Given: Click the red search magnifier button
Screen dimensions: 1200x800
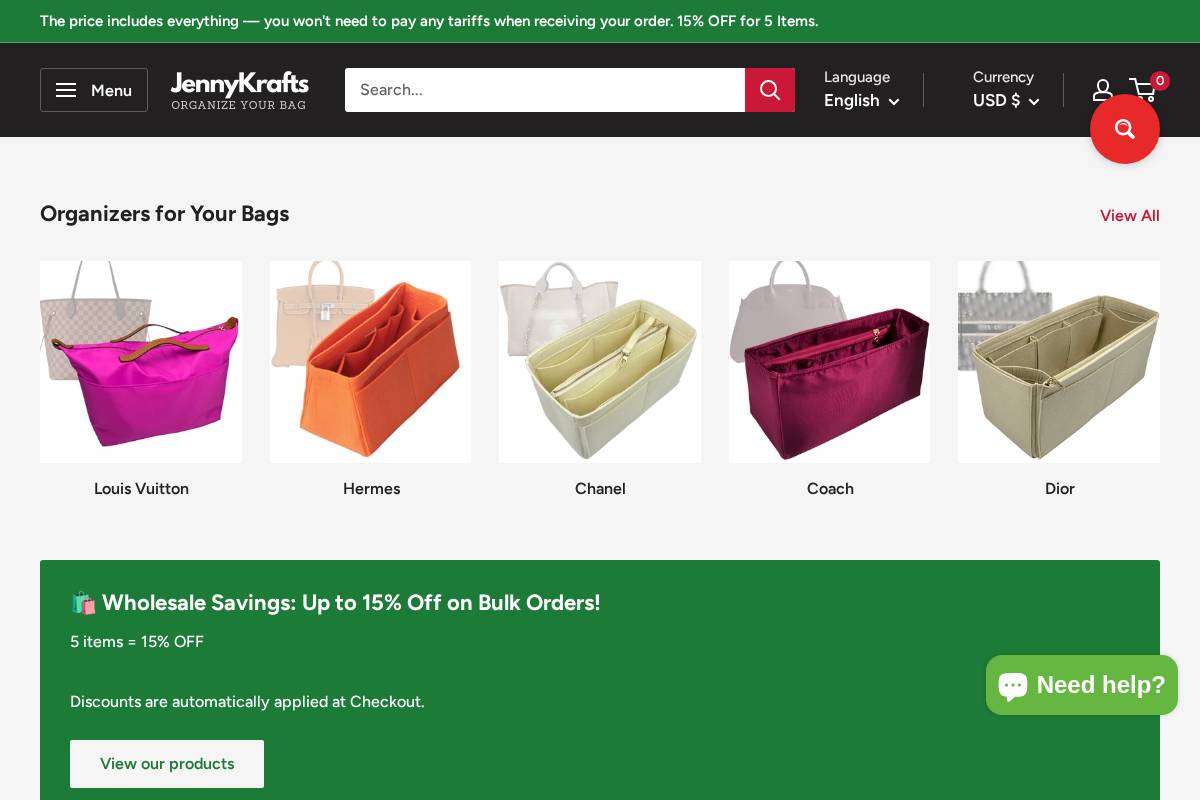Looking at the screenshot, I should pos(770,90).
